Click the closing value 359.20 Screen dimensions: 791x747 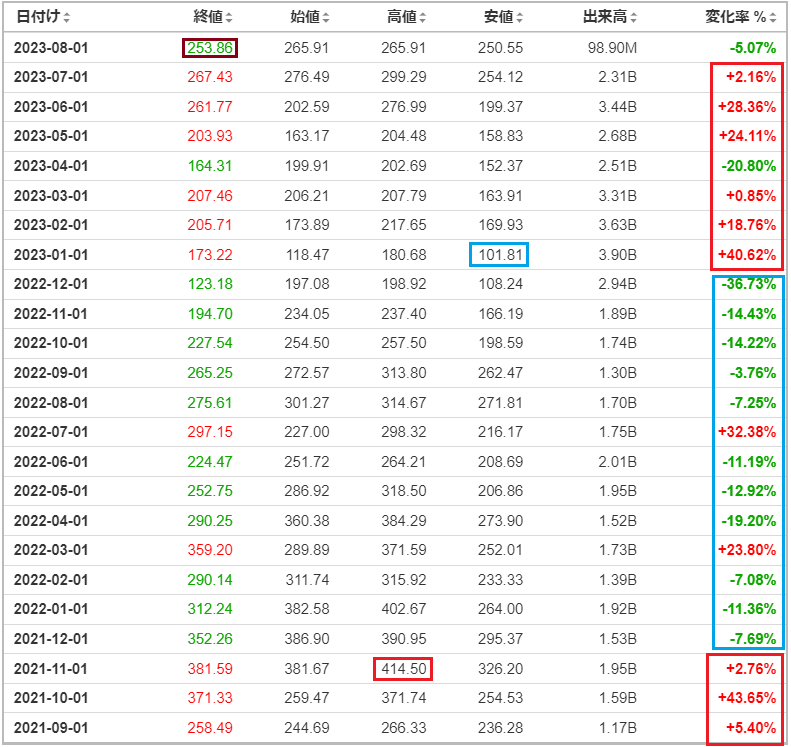pyautogui.click(x=210, y=550)
